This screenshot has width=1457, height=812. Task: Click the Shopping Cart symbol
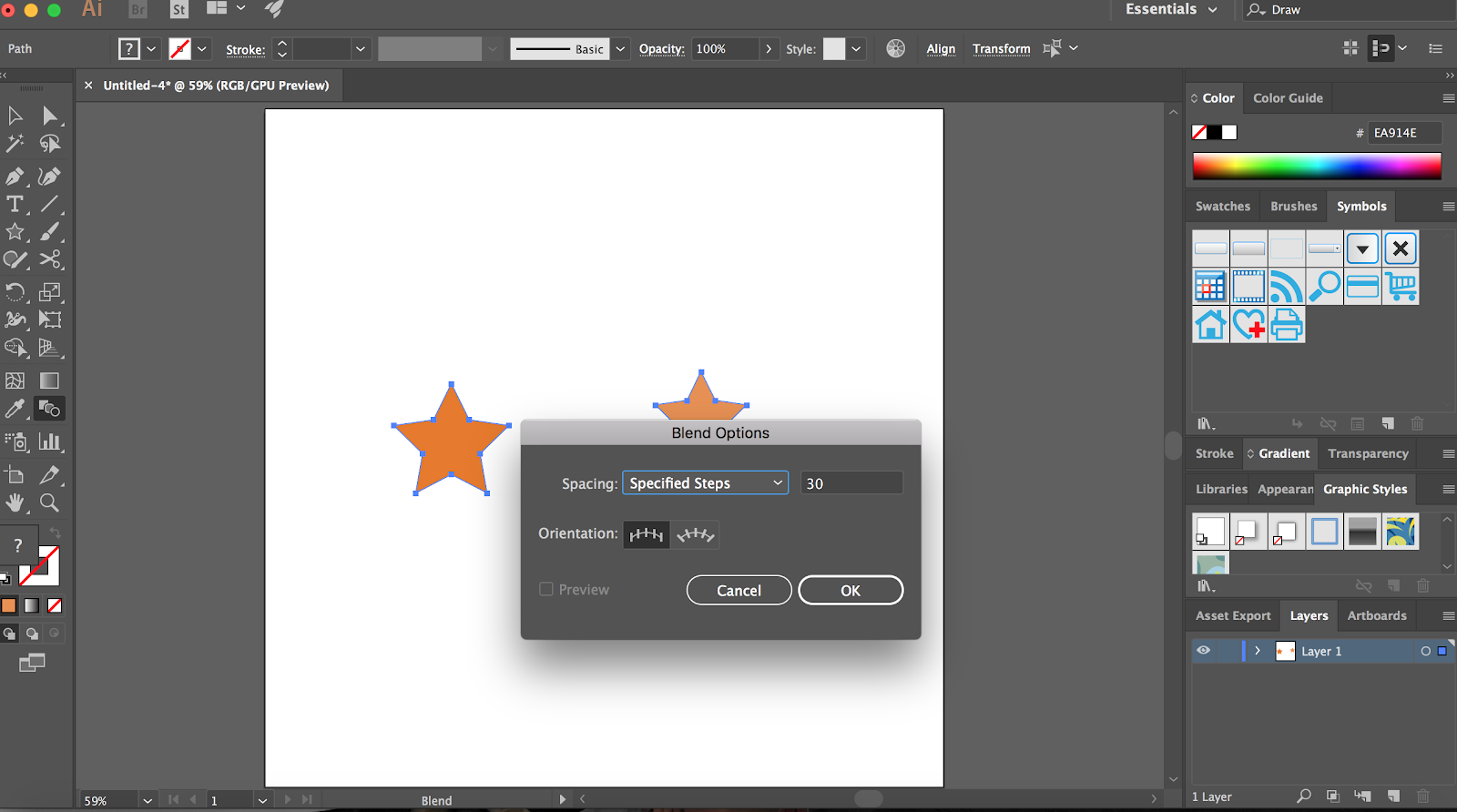click(x=1401, y=287)
